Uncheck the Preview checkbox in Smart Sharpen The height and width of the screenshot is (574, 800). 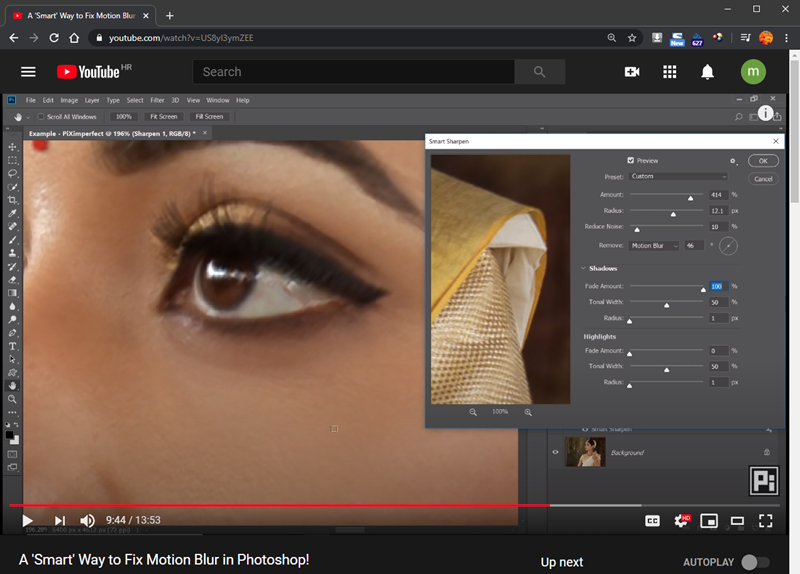pos(630,160)
